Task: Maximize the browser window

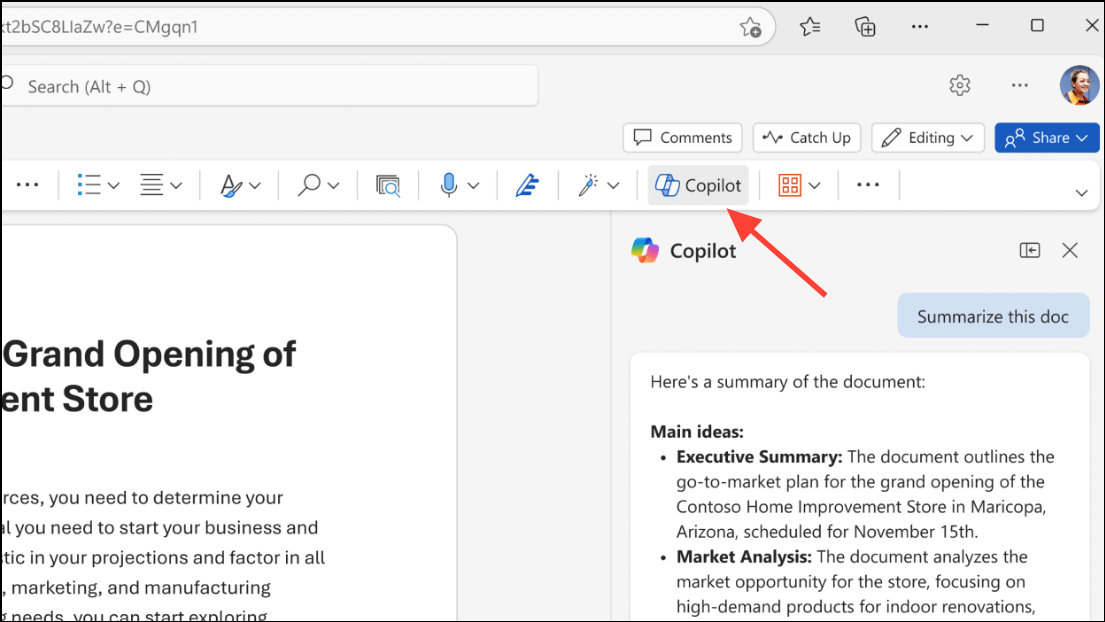Action: pos(1037,25)
